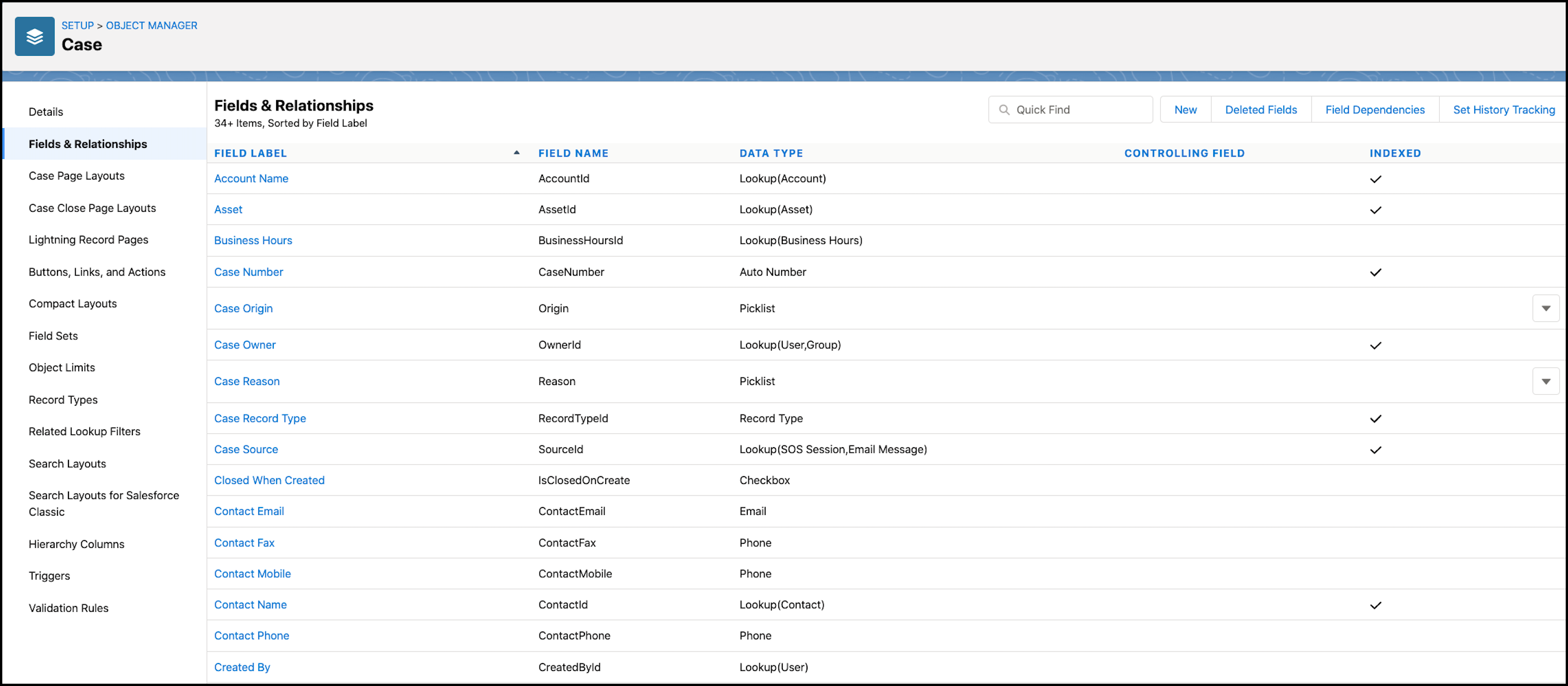Select Details in the sidebar

point(45,112)
